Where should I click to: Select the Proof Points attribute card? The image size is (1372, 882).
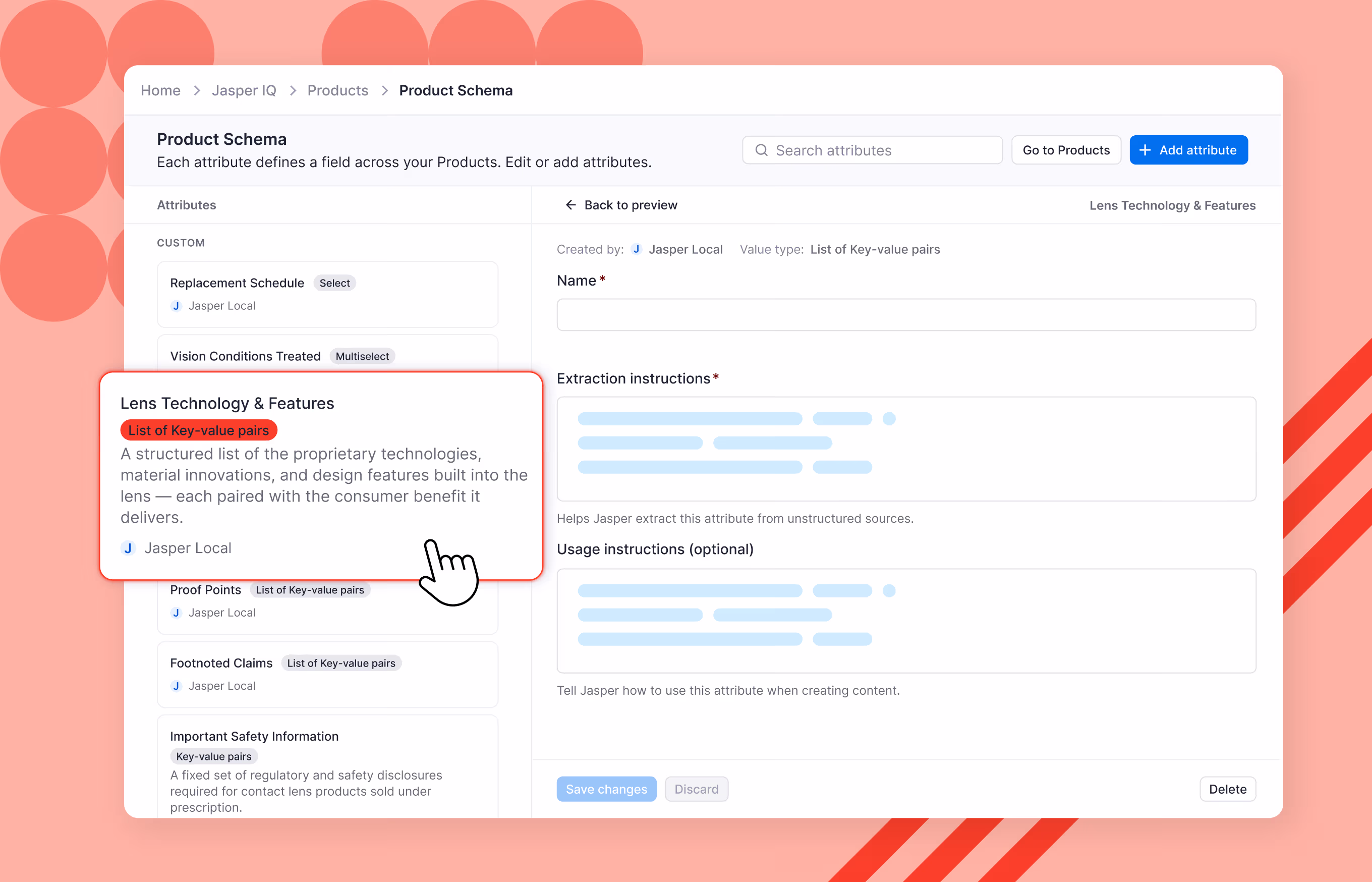tap(327, 607)
